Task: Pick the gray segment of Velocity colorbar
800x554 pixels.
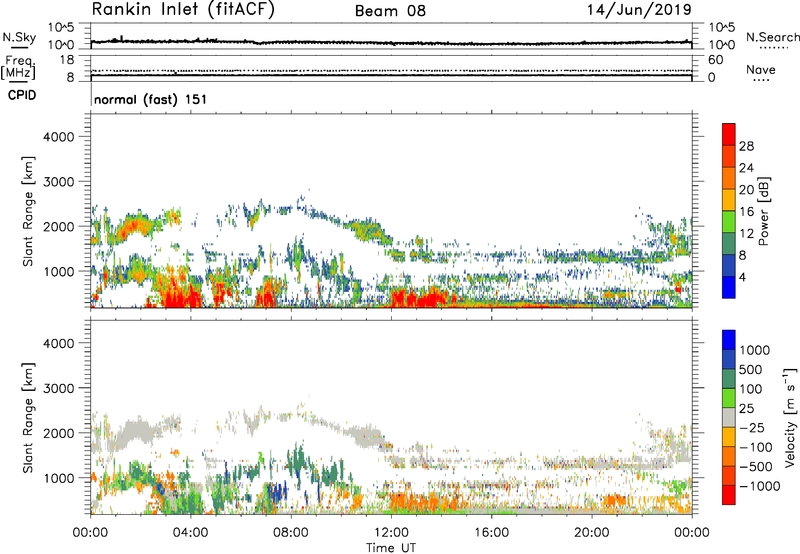Action: click(729, 418)
